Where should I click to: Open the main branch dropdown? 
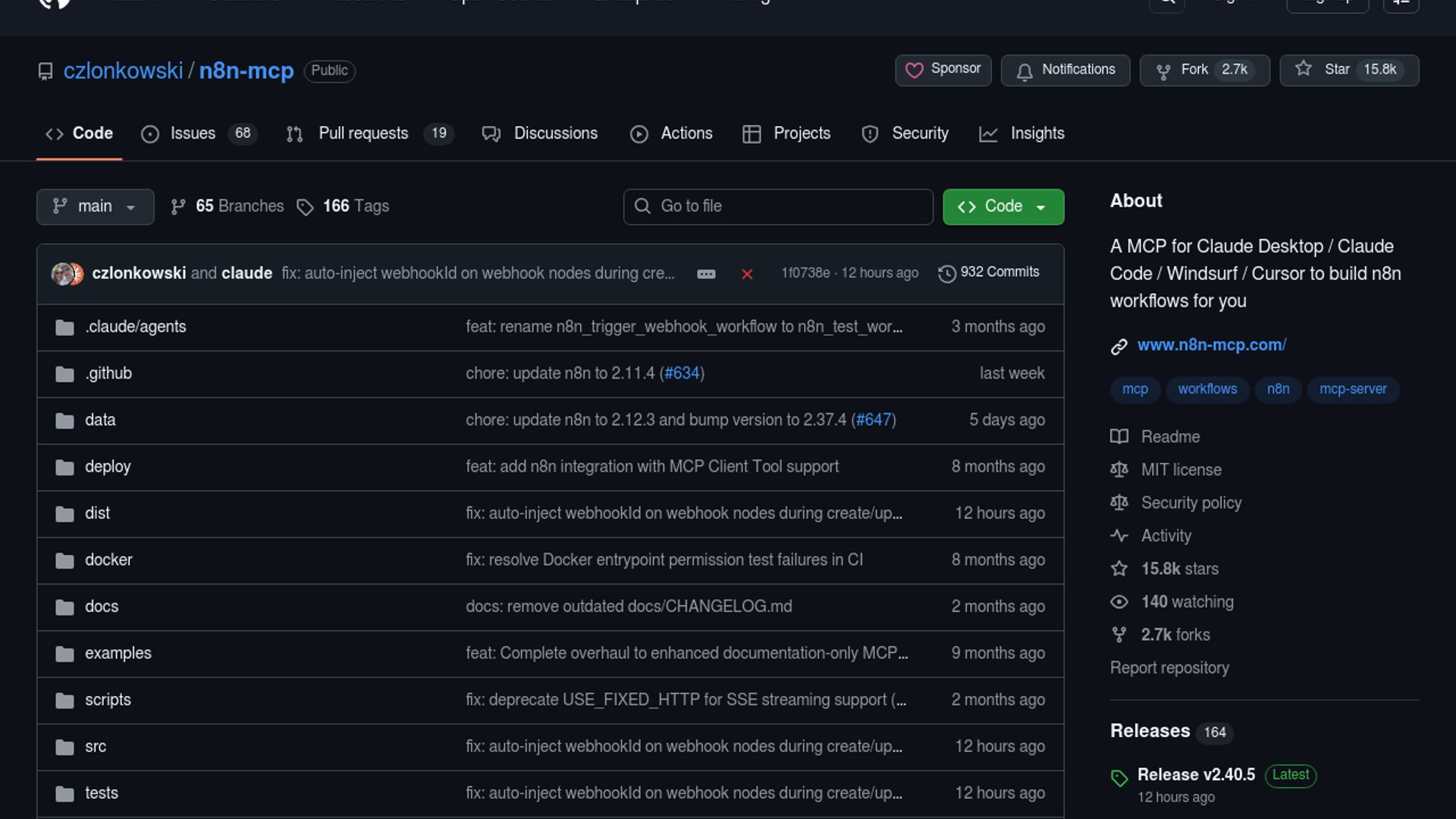click(x=95, y=206)
